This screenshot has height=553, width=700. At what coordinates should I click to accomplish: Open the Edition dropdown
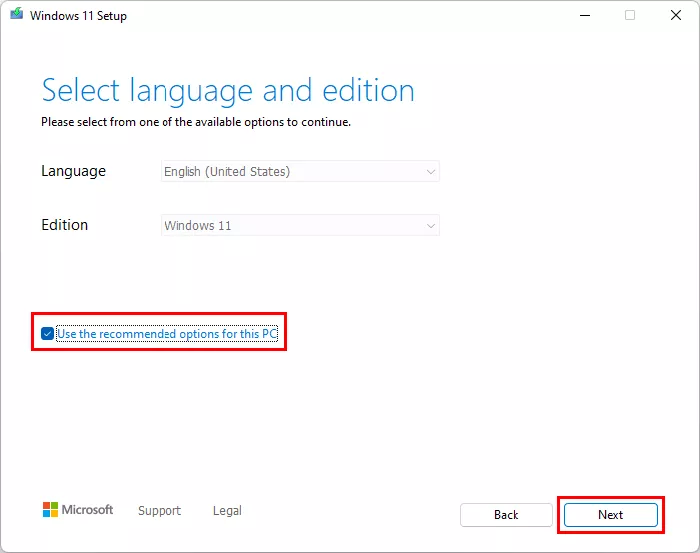300,225
